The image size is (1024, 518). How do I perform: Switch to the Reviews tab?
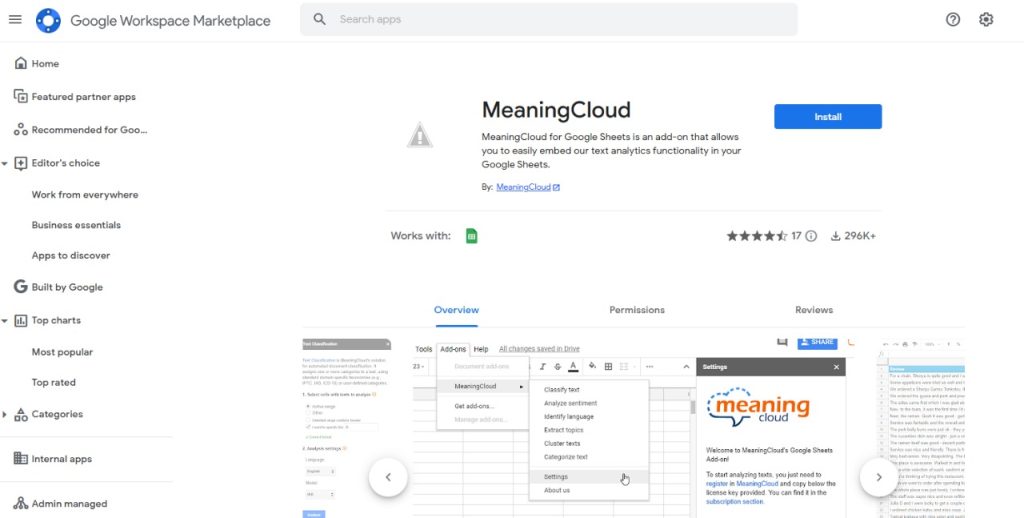814,310
